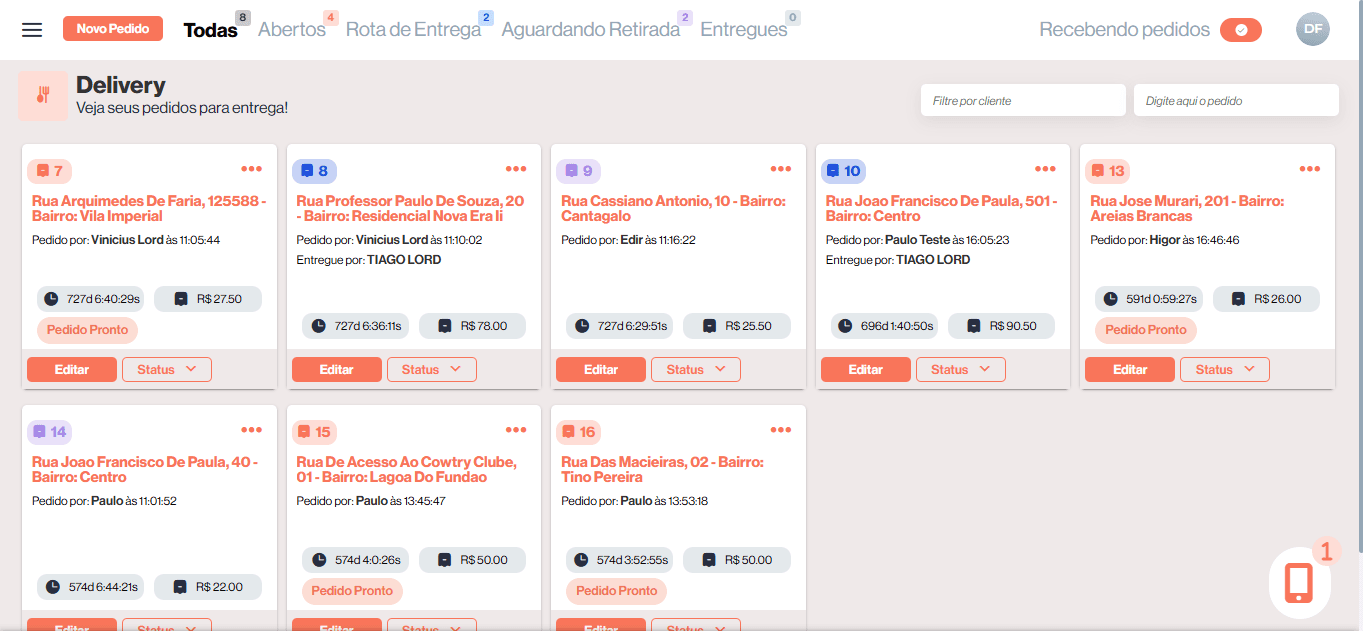Click the Delivery fork-and-knife icon
Screen dimensions: 1363x631
(x=43, y=96)
